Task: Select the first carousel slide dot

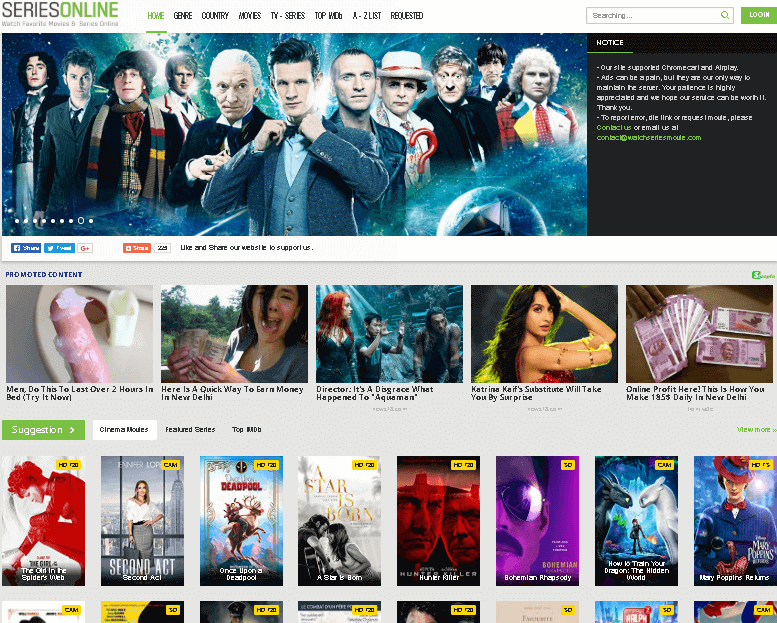Action: 17,220
